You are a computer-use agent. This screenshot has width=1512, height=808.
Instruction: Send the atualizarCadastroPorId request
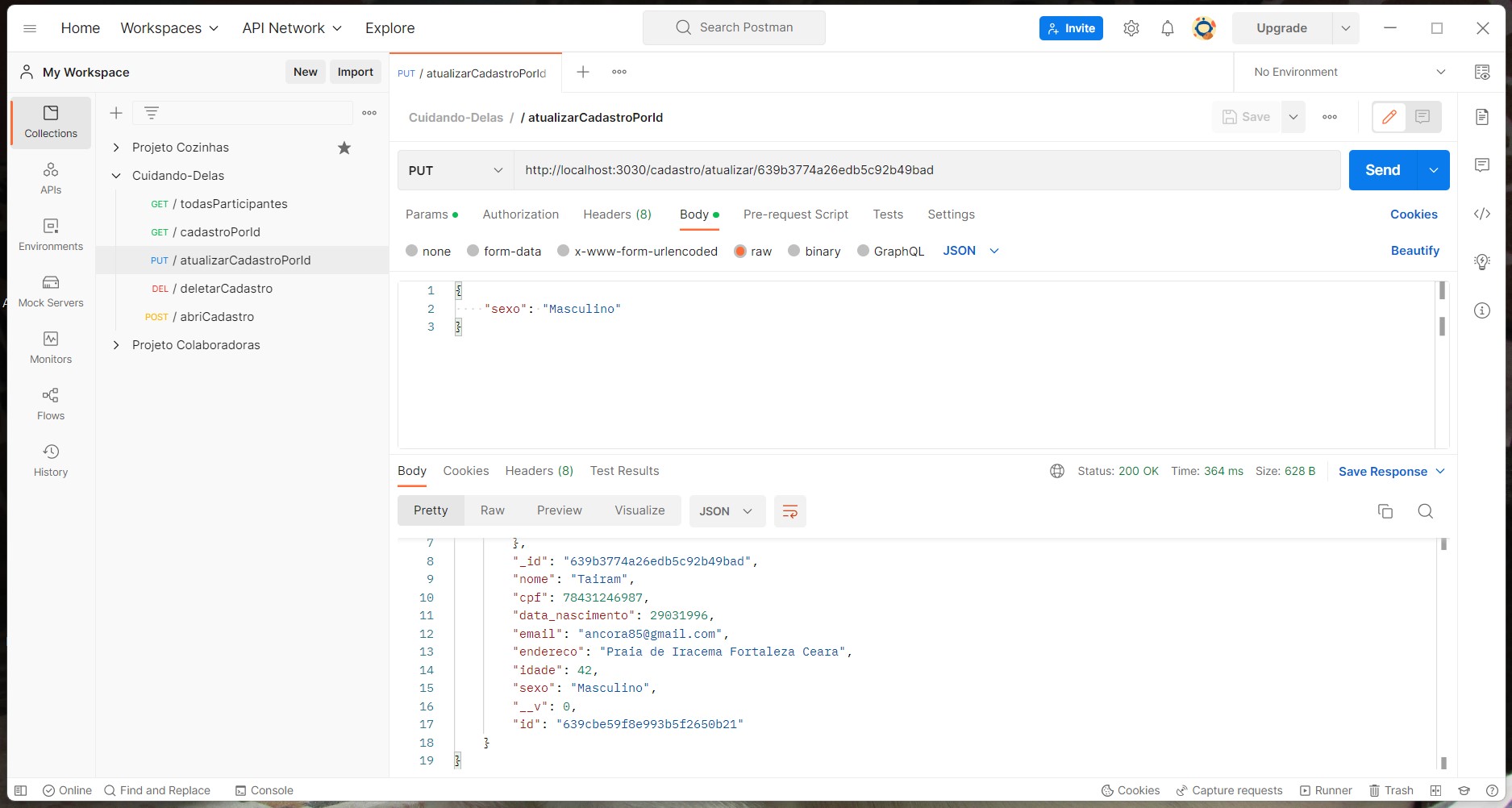tap(1382, 170)
